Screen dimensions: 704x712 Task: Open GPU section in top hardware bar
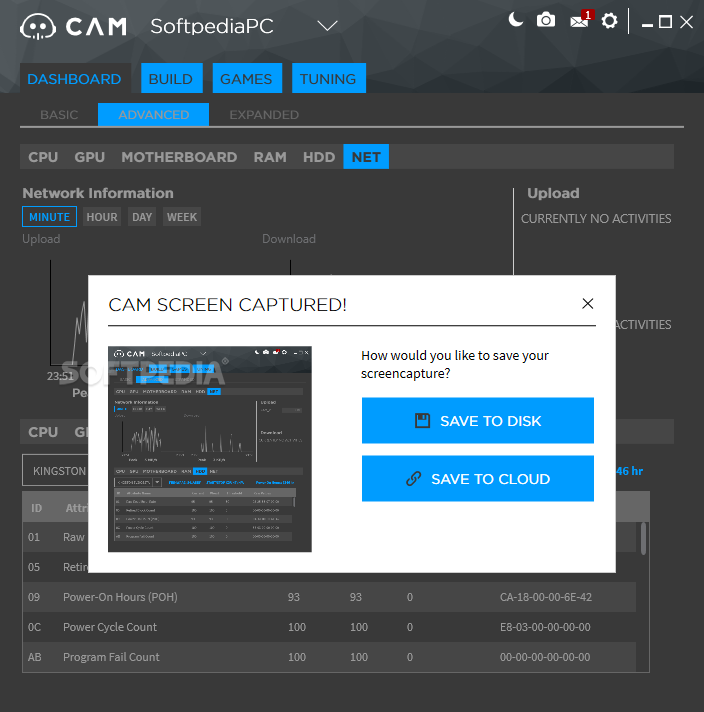tap(89, 157)
